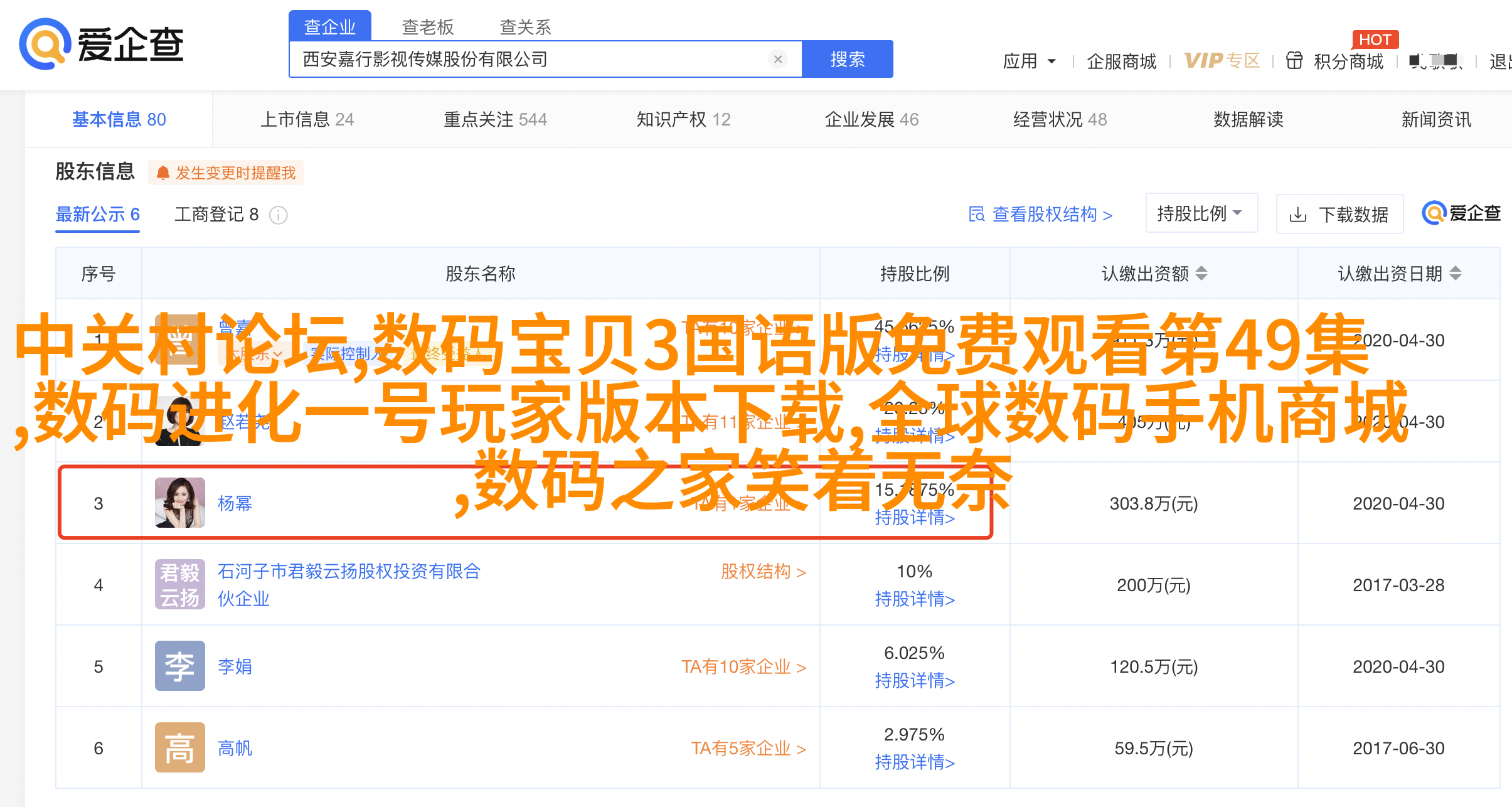Select the 最新公示 6 sub-tab
Viewport: 1512px width, 807px height.
pos(98,215)
